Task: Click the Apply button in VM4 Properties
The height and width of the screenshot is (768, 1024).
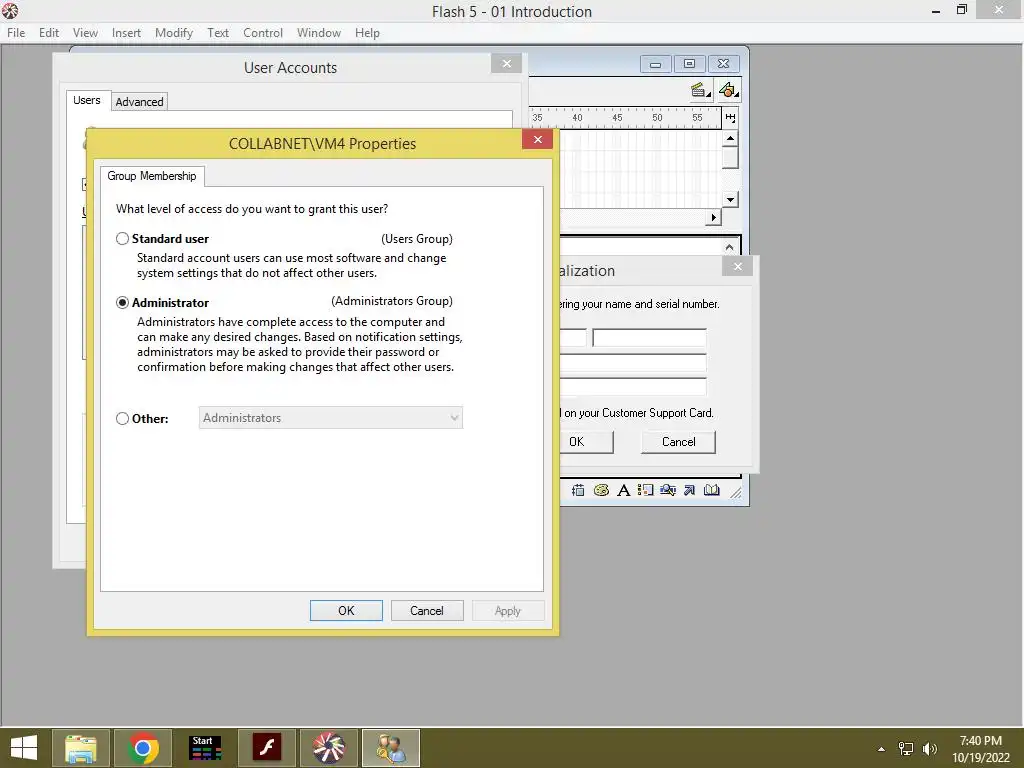Action: (x=507, y=611)
